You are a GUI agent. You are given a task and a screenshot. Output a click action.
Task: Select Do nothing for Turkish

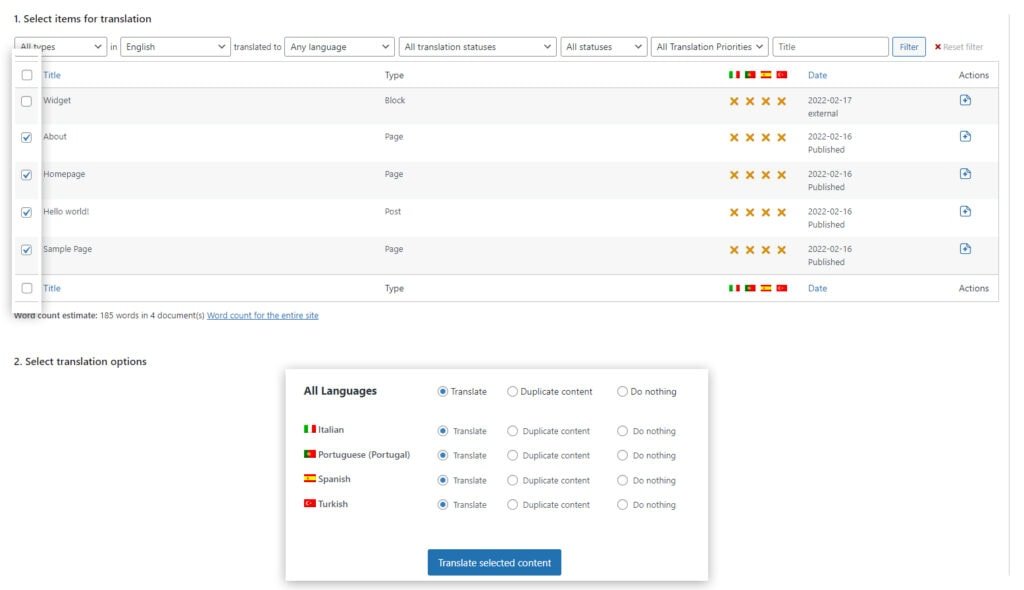622,505
